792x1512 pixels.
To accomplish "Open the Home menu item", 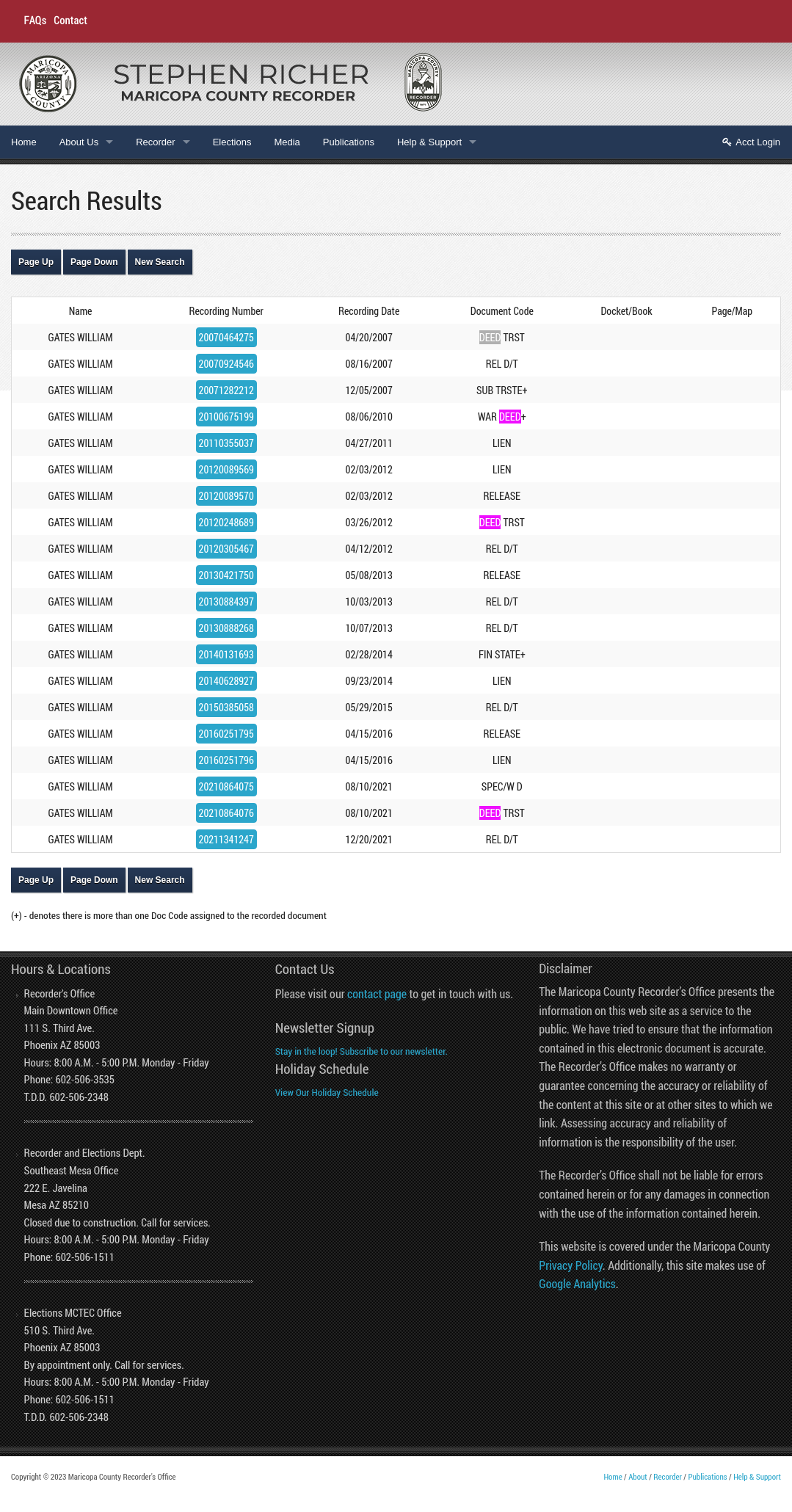I will pos(23,142).
